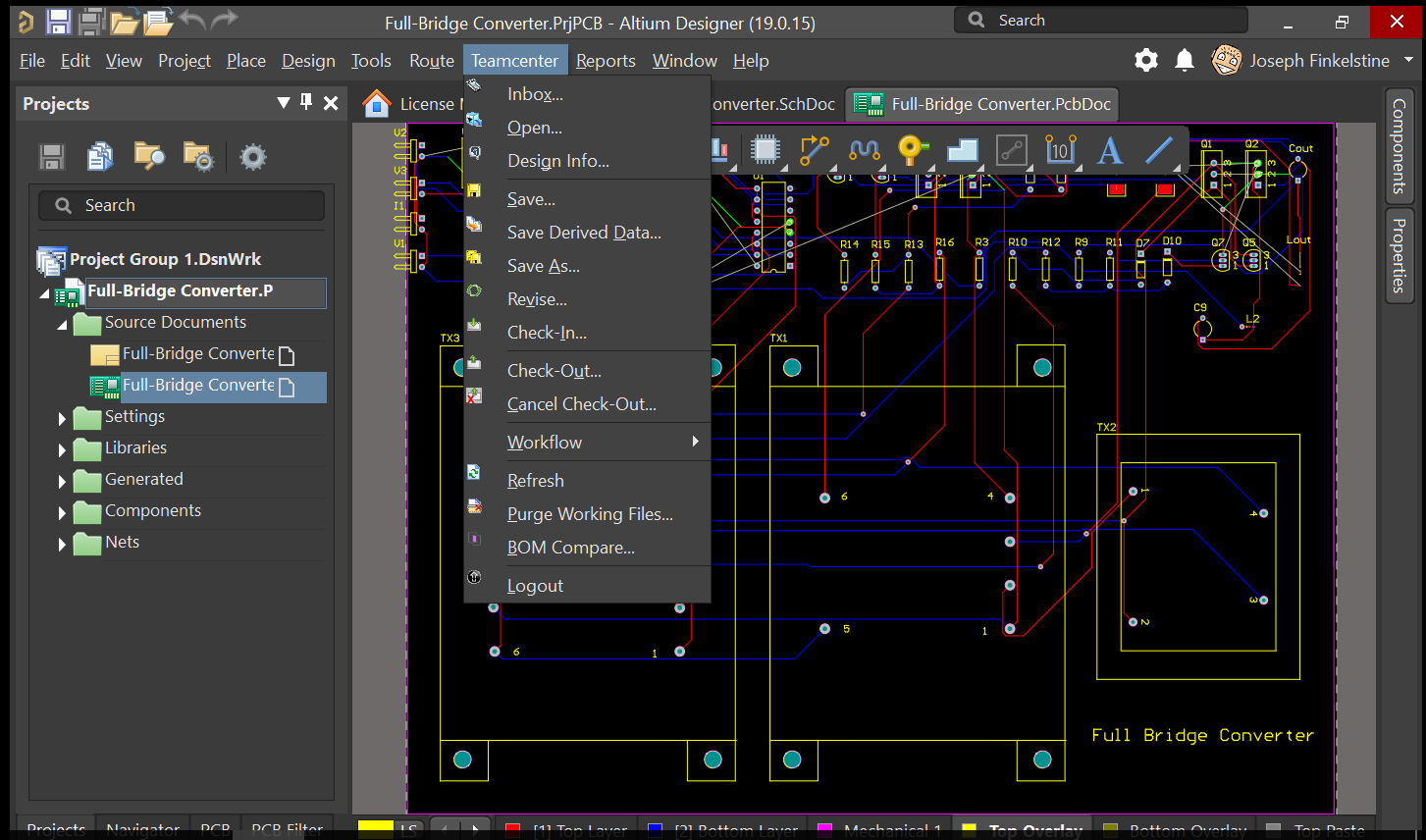Choose Purge Working Files...
Image resolution: width=1426 pixels, height=840 pixels.
coord(587,514)
